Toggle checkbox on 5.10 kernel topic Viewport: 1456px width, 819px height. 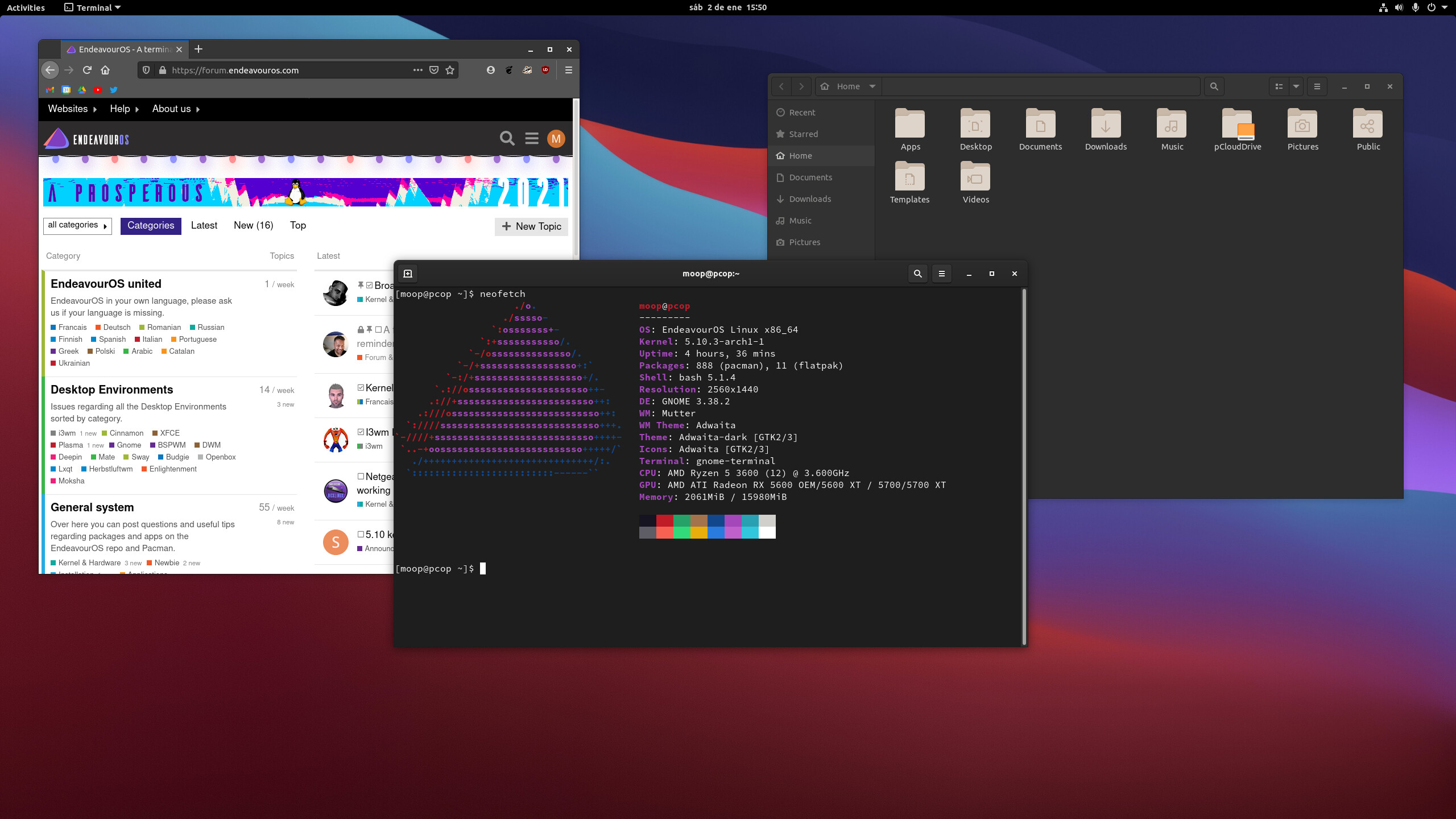tap(361, 534)
